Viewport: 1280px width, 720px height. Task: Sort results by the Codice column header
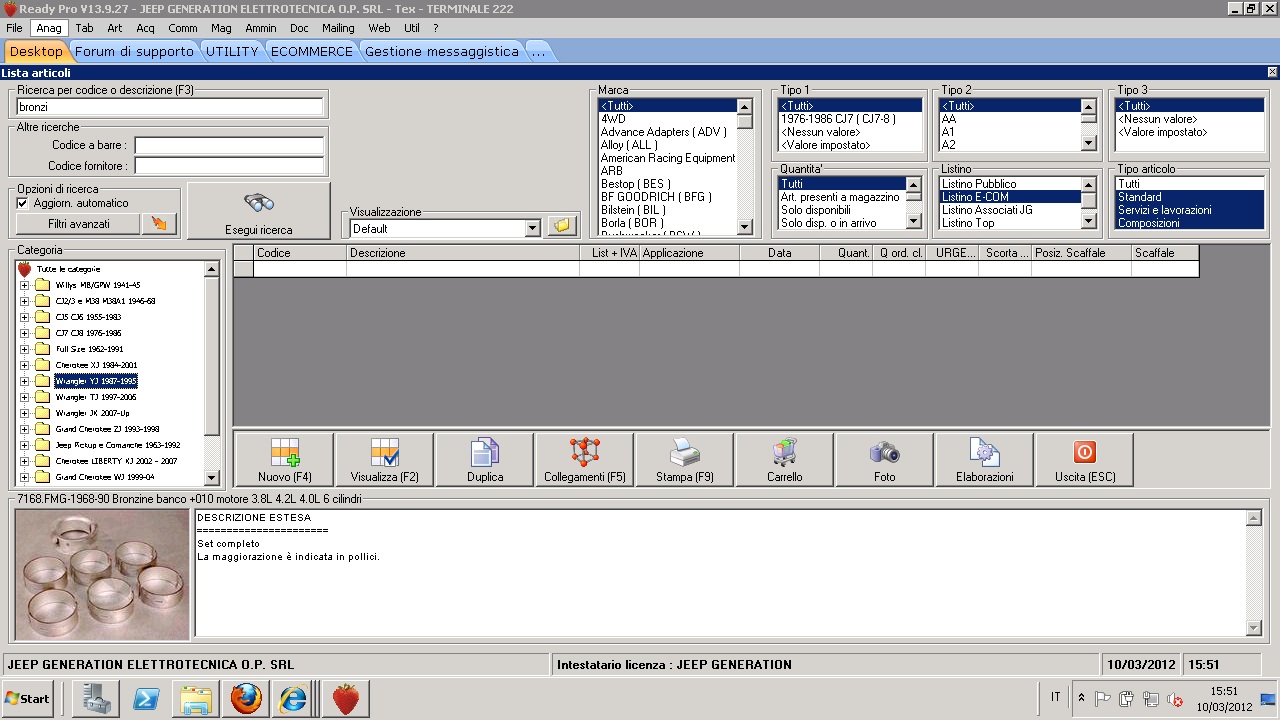tap(300, 253)
